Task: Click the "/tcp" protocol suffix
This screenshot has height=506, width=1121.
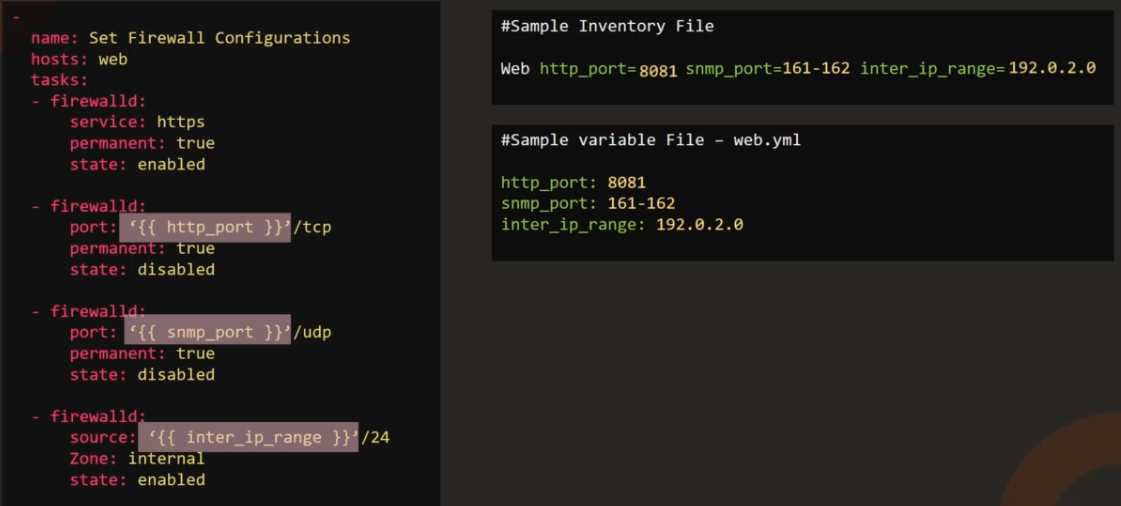Action: (312, 227)
